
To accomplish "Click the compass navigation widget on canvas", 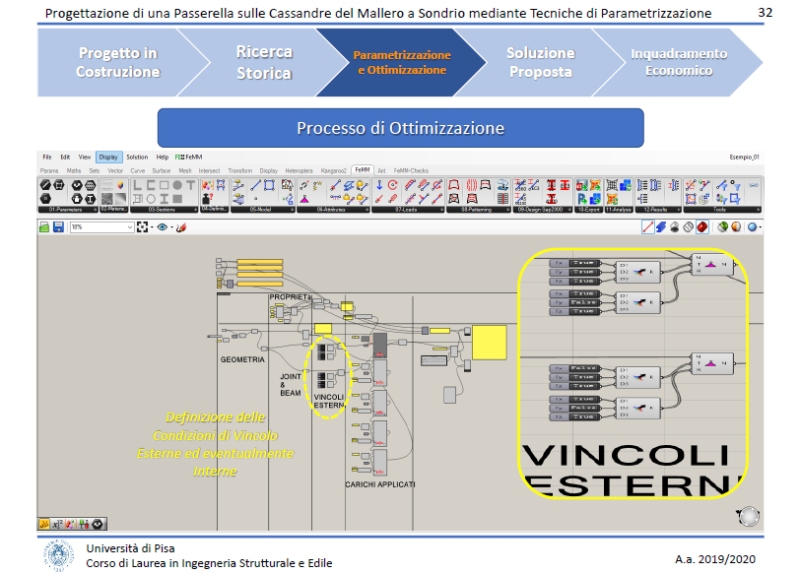I will point(745,516).
